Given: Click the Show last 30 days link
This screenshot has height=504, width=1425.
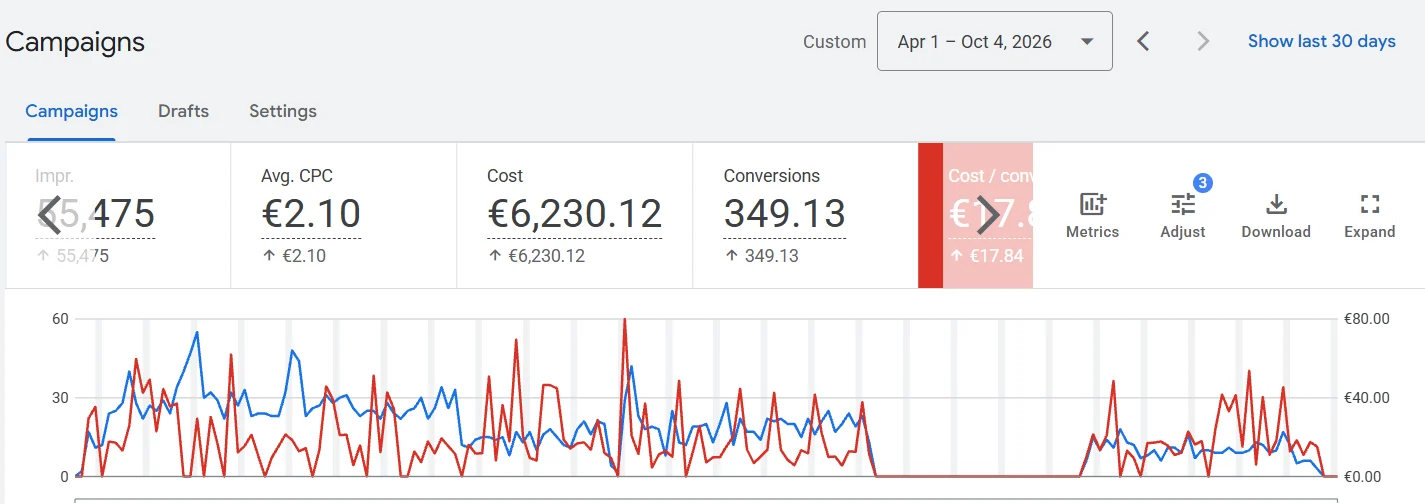Looking at the screenshot, I should pyautogui.click(x=1322, y=41).
